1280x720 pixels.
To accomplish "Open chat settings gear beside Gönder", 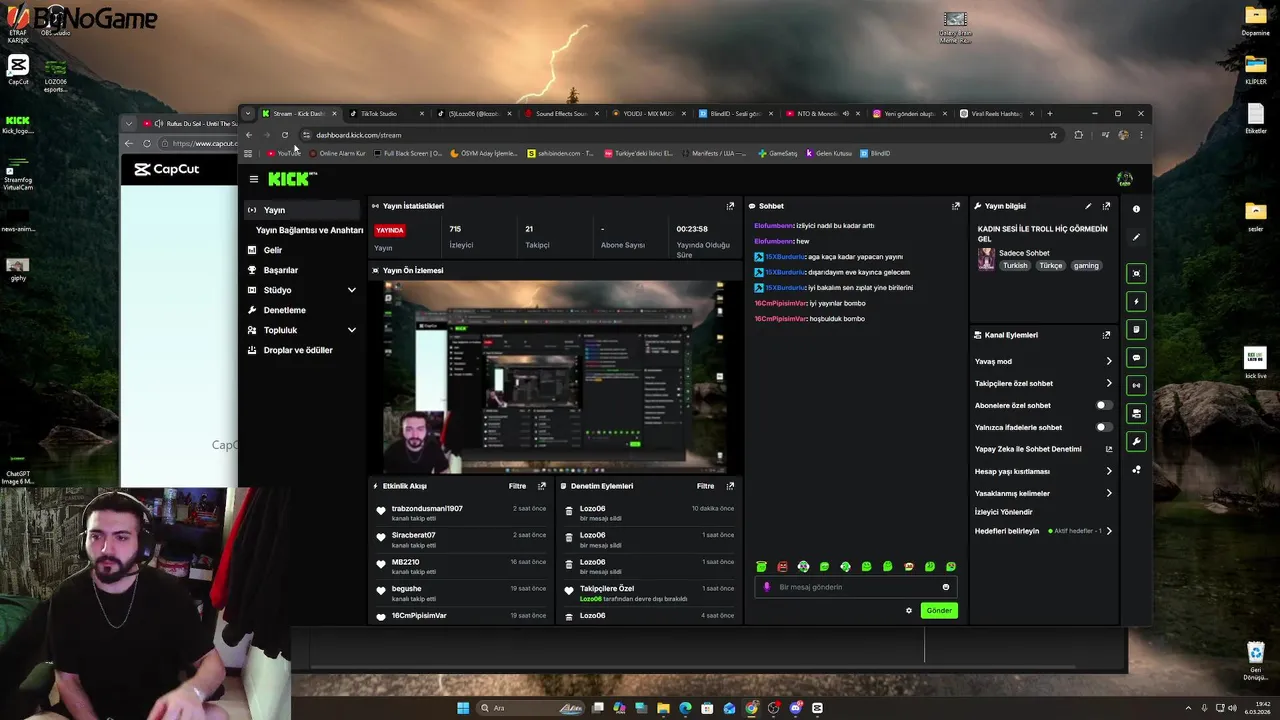I will [x=909, y=610].
